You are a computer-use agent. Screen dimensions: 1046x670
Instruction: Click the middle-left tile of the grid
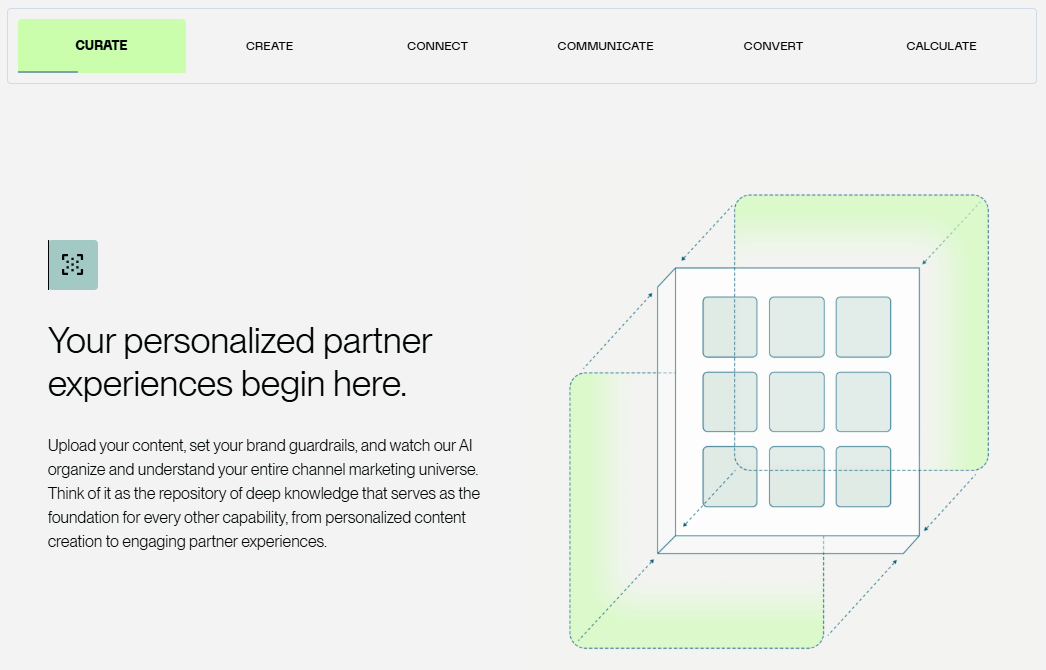coord(730,402)
